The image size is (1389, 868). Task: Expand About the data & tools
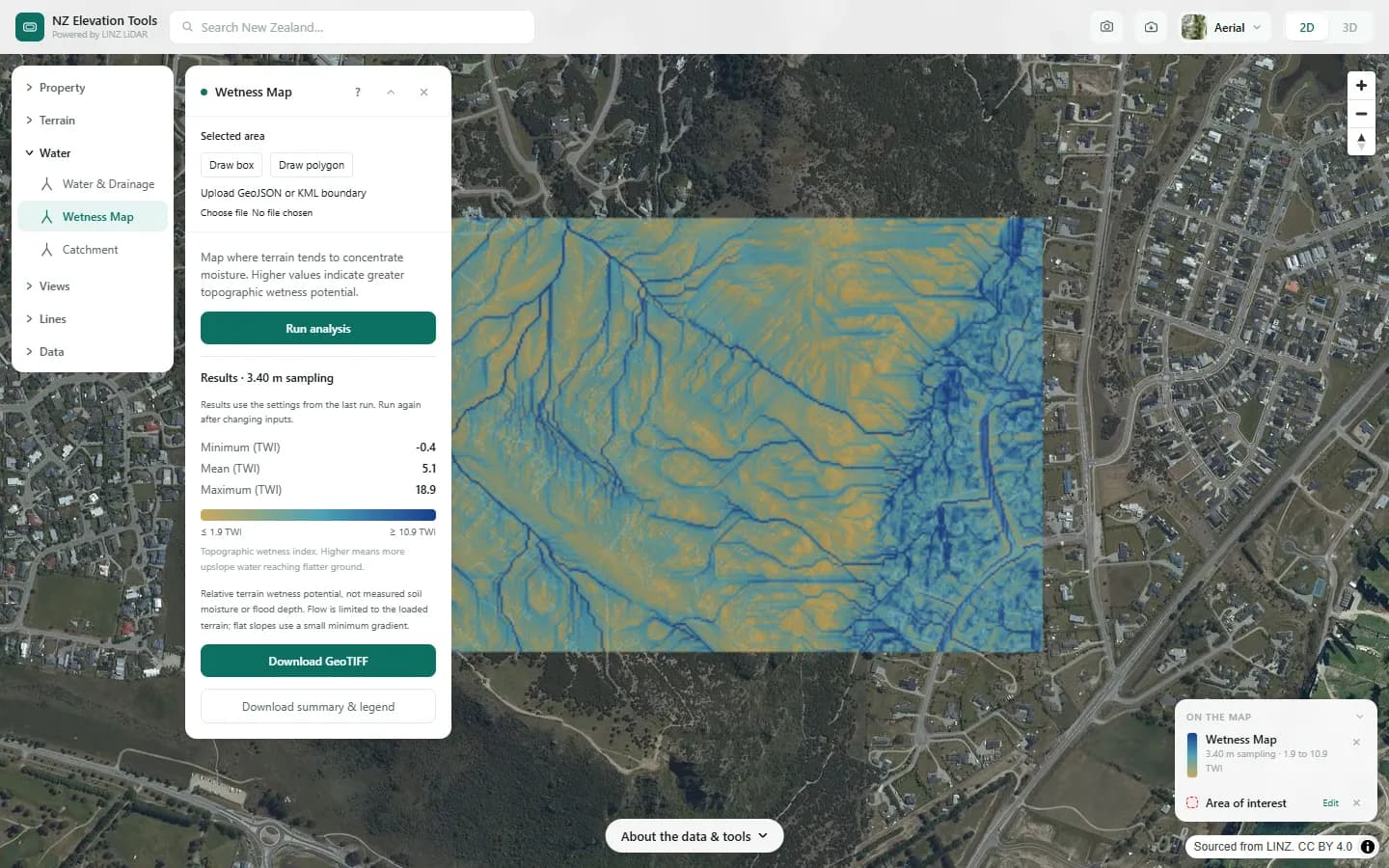pos(694,836)
